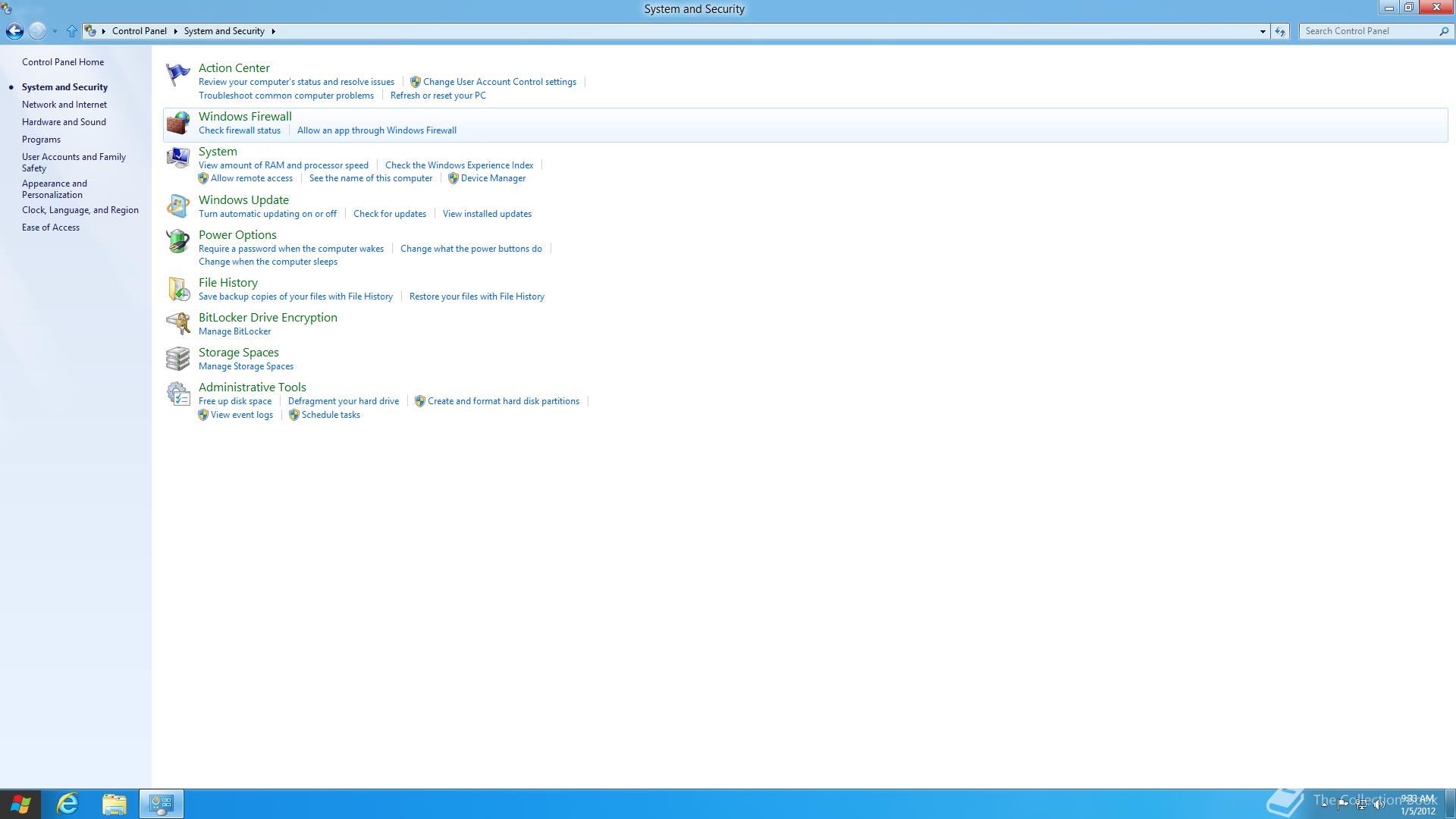Viewport: 1456px width, 819px height.
Task: Click the System computer icon
Action: point(177,158)
